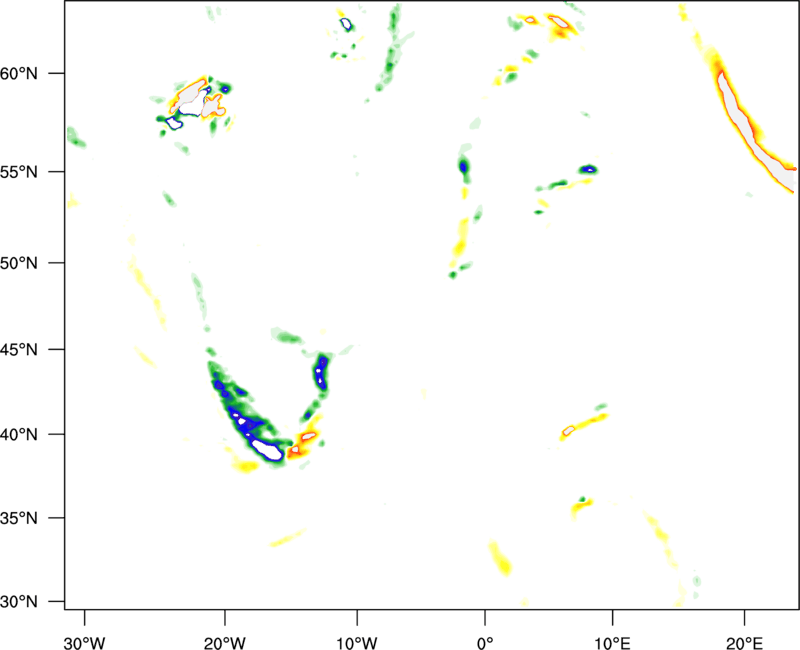Click the small blue spot near 55°N 8°E
Image resolution: width=800 pixels, height=650 pixels.
(588, 170)
